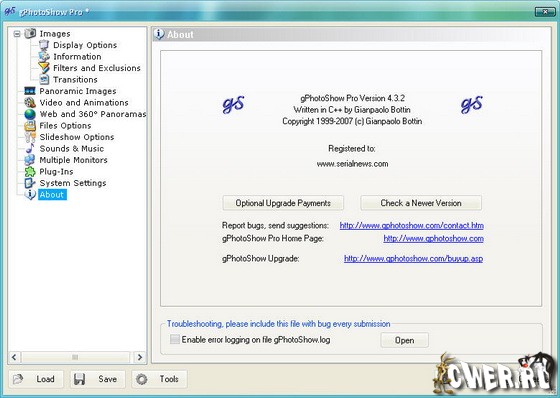Select the Filters and Exclusions funnel icon
The width and height of the screenshot is (560, 398).
pyautogui.click(x=44, y=68)
